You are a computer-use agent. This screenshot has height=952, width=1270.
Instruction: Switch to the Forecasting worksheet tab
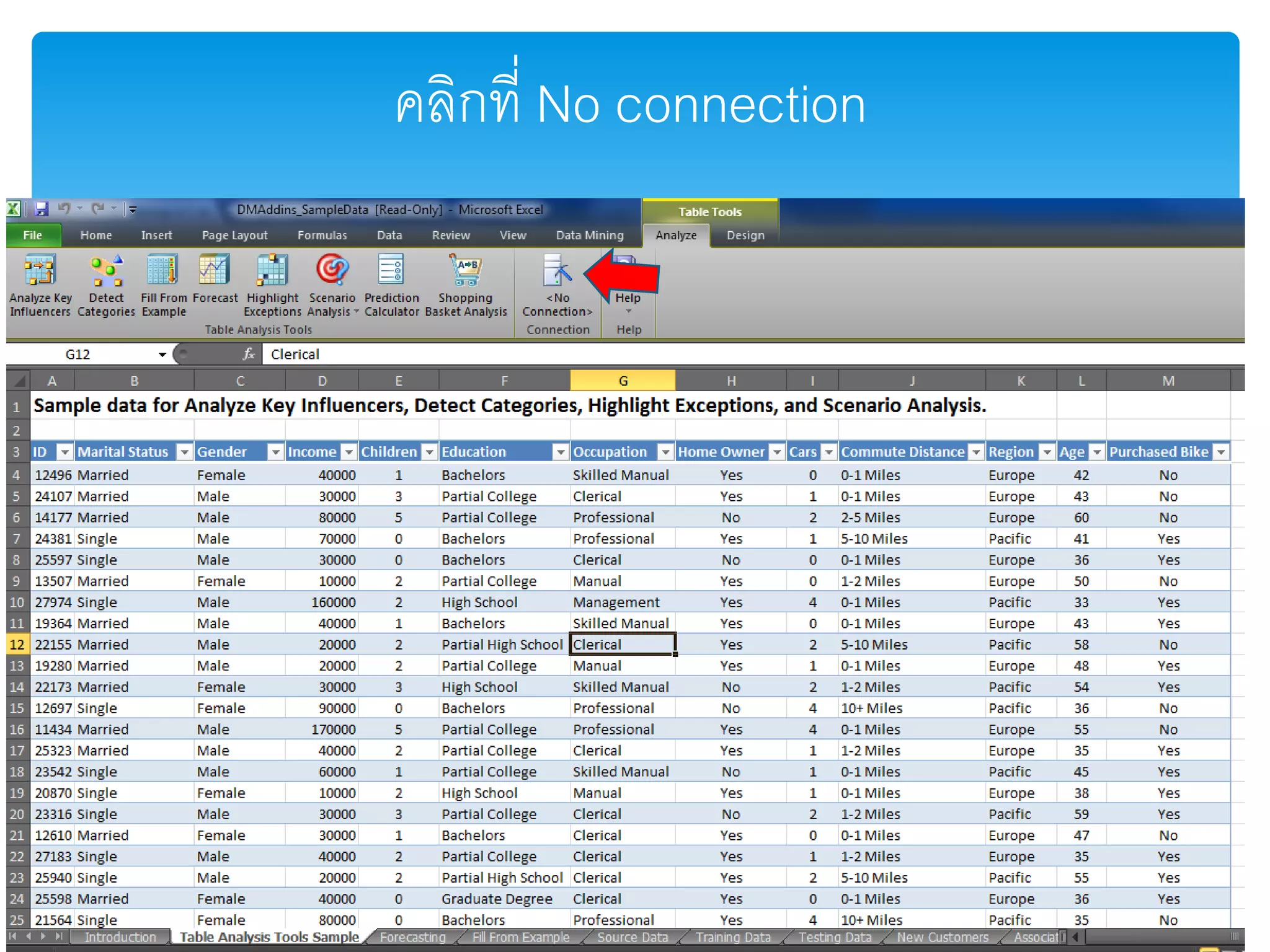[x=412, y=937]
